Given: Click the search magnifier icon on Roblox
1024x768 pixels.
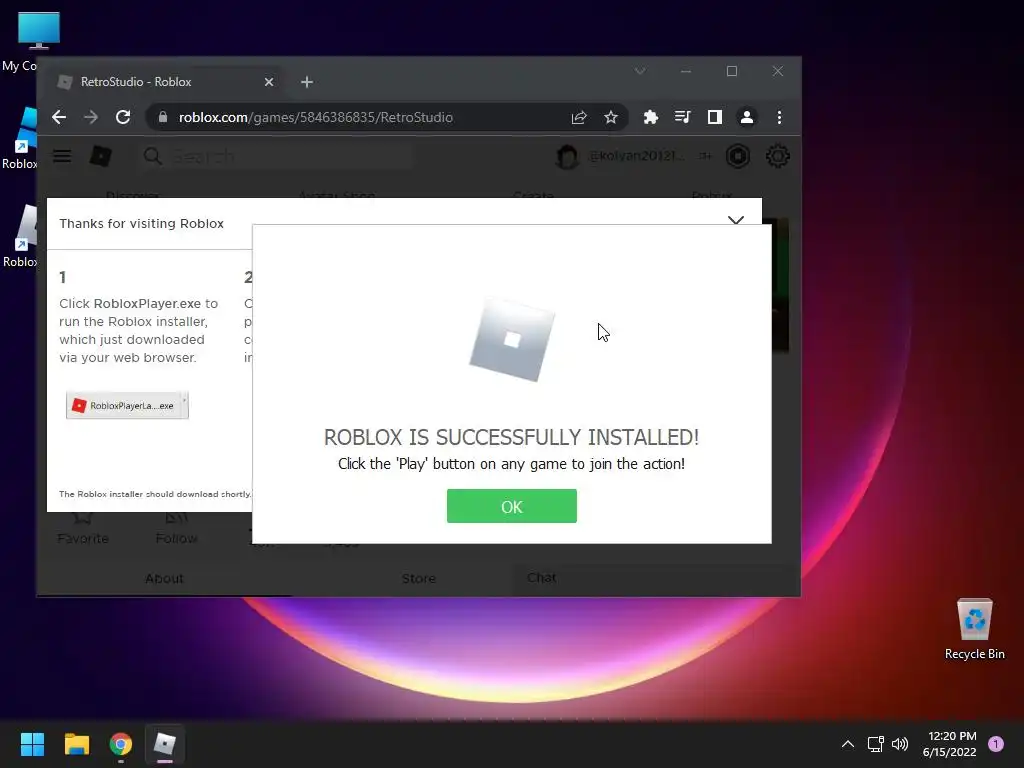Looking at the screenshot, I should [153, 156].
